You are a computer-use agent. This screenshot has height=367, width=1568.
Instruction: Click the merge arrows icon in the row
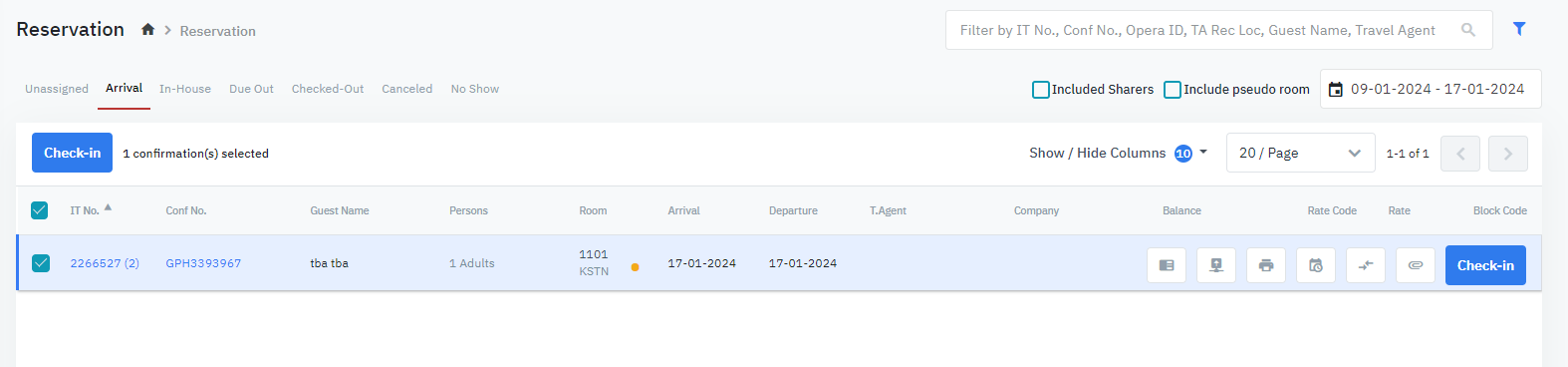click(x=1366, y=265)
